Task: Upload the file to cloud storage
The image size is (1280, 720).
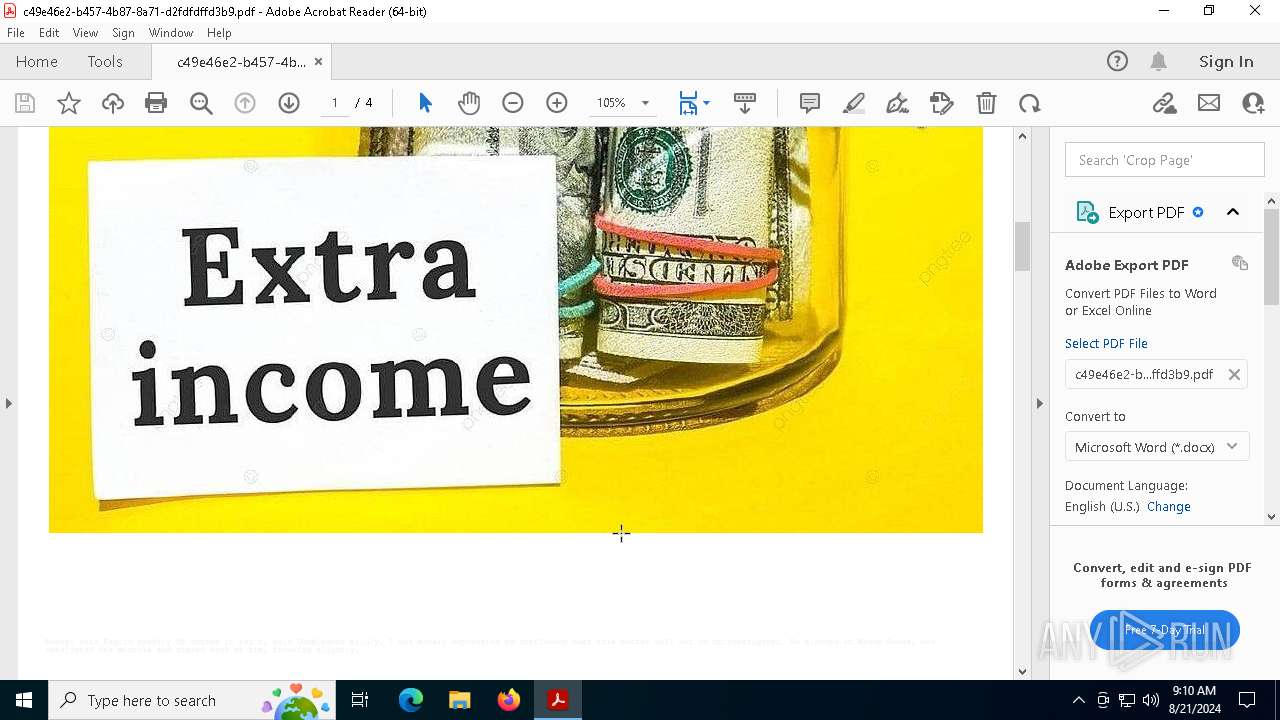Action: [x=113, y=103]
